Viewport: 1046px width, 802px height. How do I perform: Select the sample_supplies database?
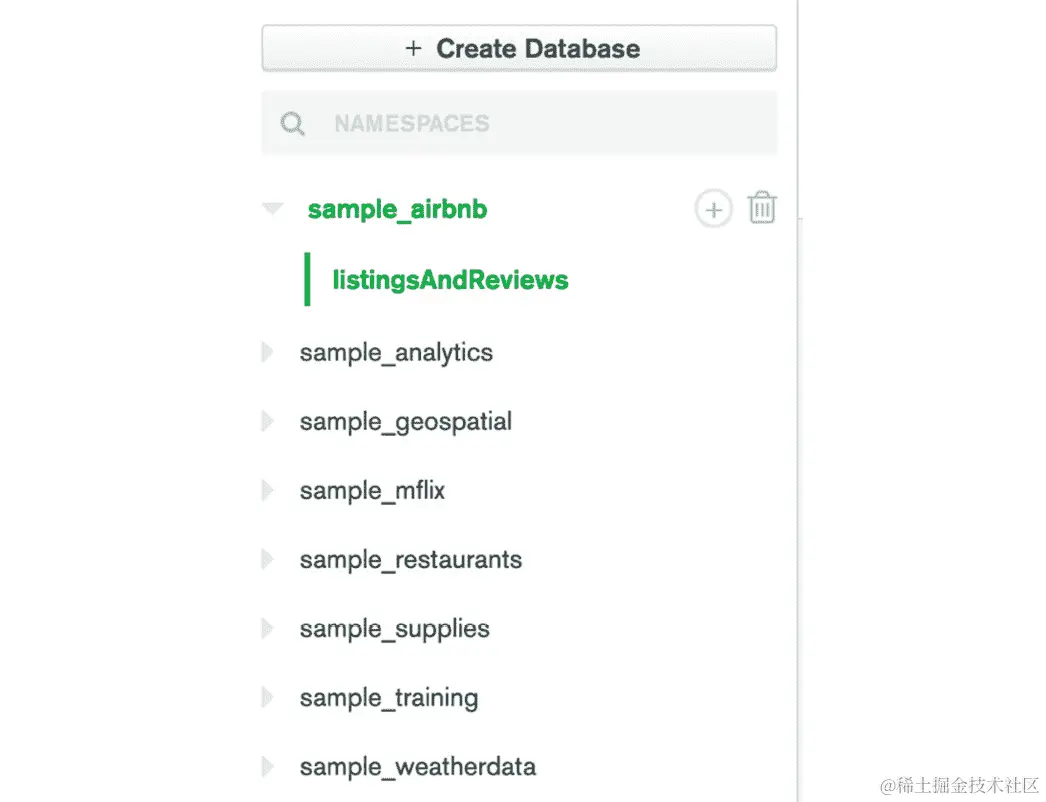pos(394,629)
